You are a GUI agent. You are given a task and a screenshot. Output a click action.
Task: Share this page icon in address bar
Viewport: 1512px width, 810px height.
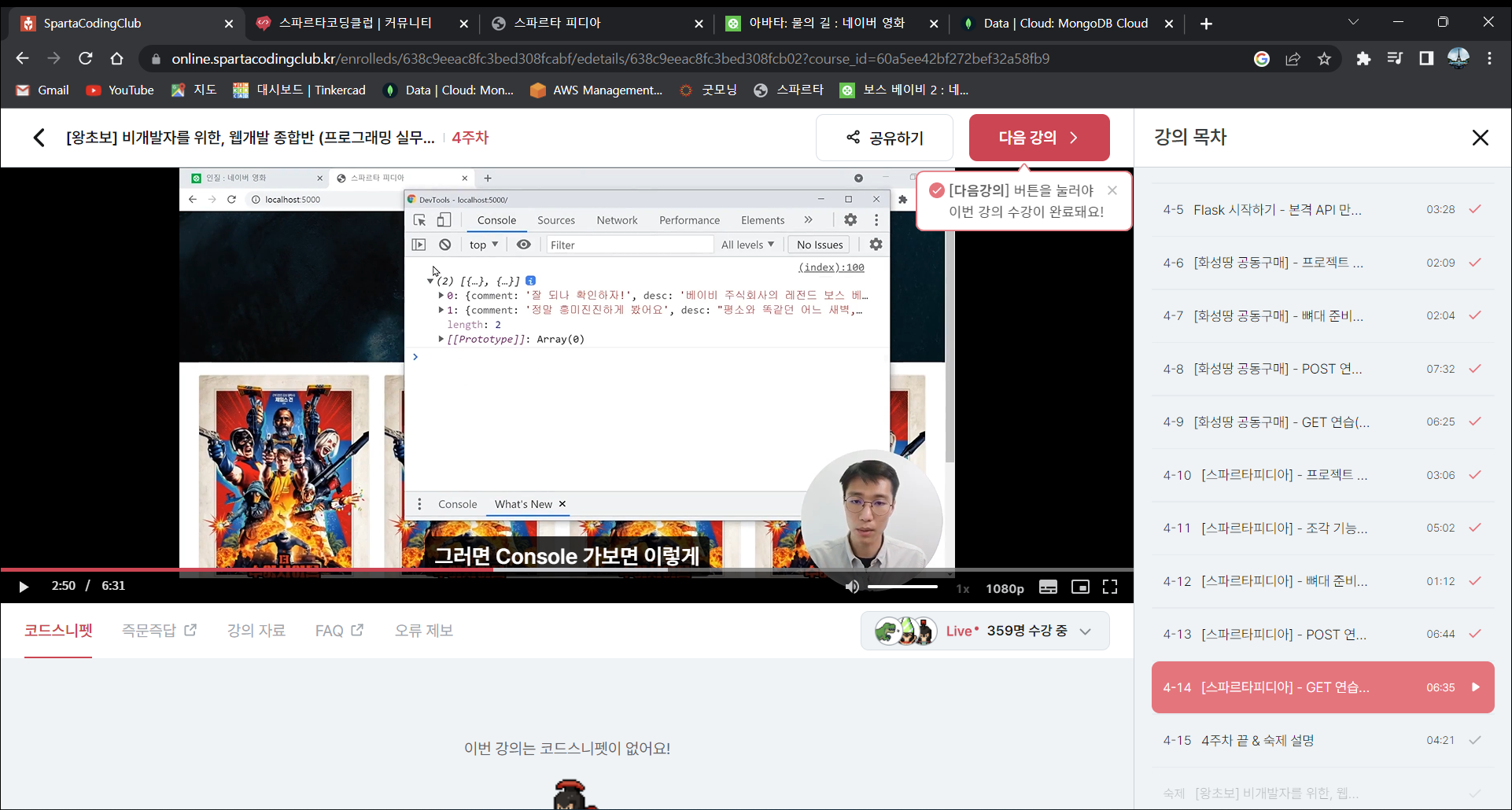click(x=1293, y=59)
